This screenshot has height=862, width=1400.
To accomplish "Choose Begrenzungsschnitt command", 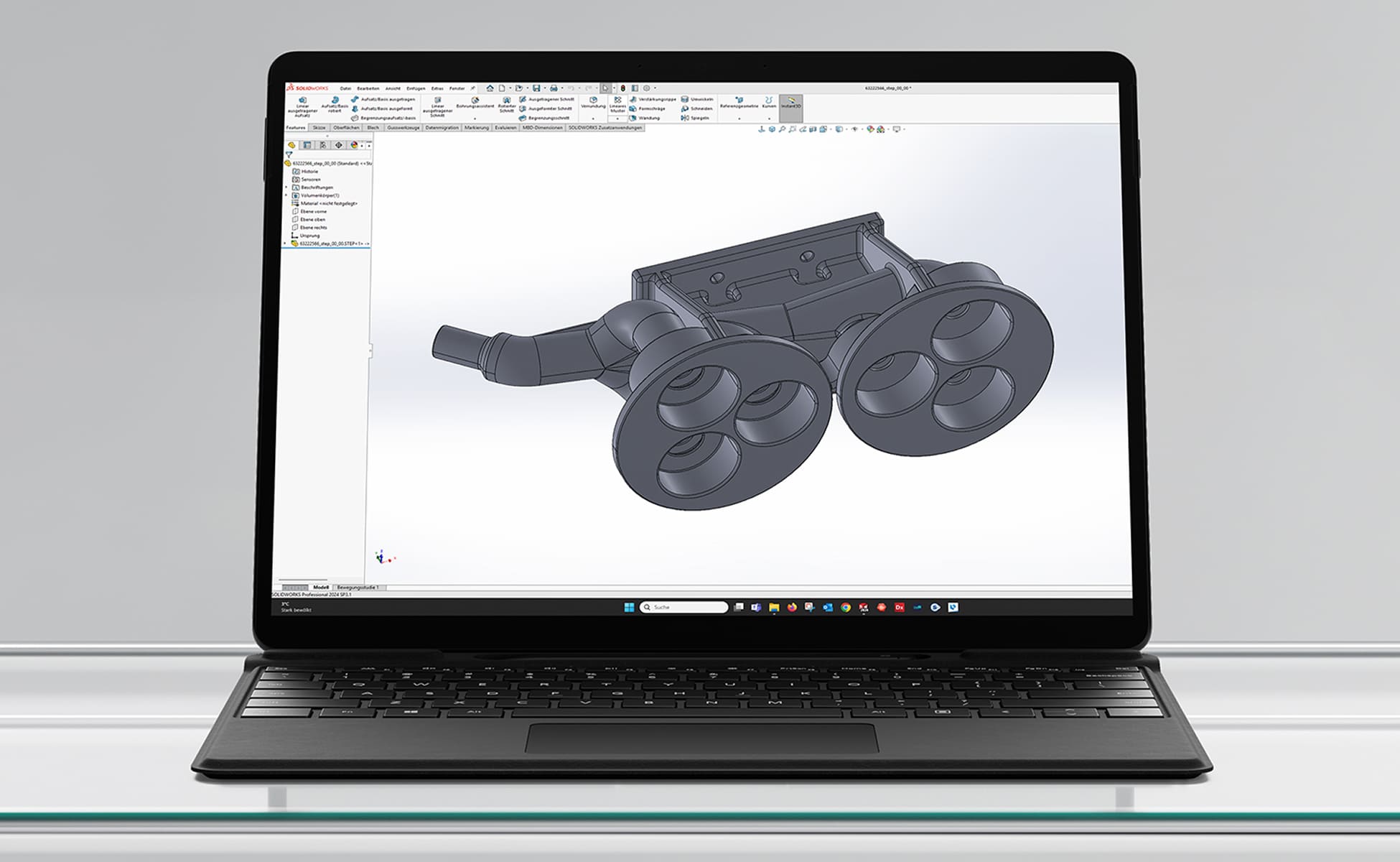I will [x=544, y=118].
